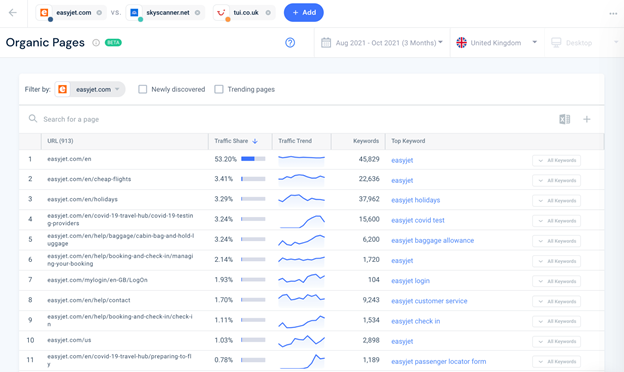624x372 pixels.
Task: Expand All Keywords for covid test row
Action: tap(556, 221)
